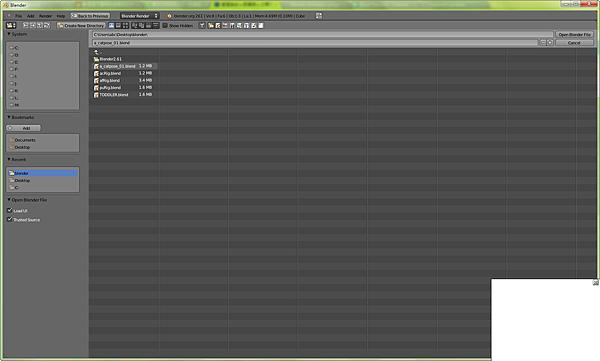Select drive K: in System list
The width and height of the screenshot is (600, 361).
[42, 91]
